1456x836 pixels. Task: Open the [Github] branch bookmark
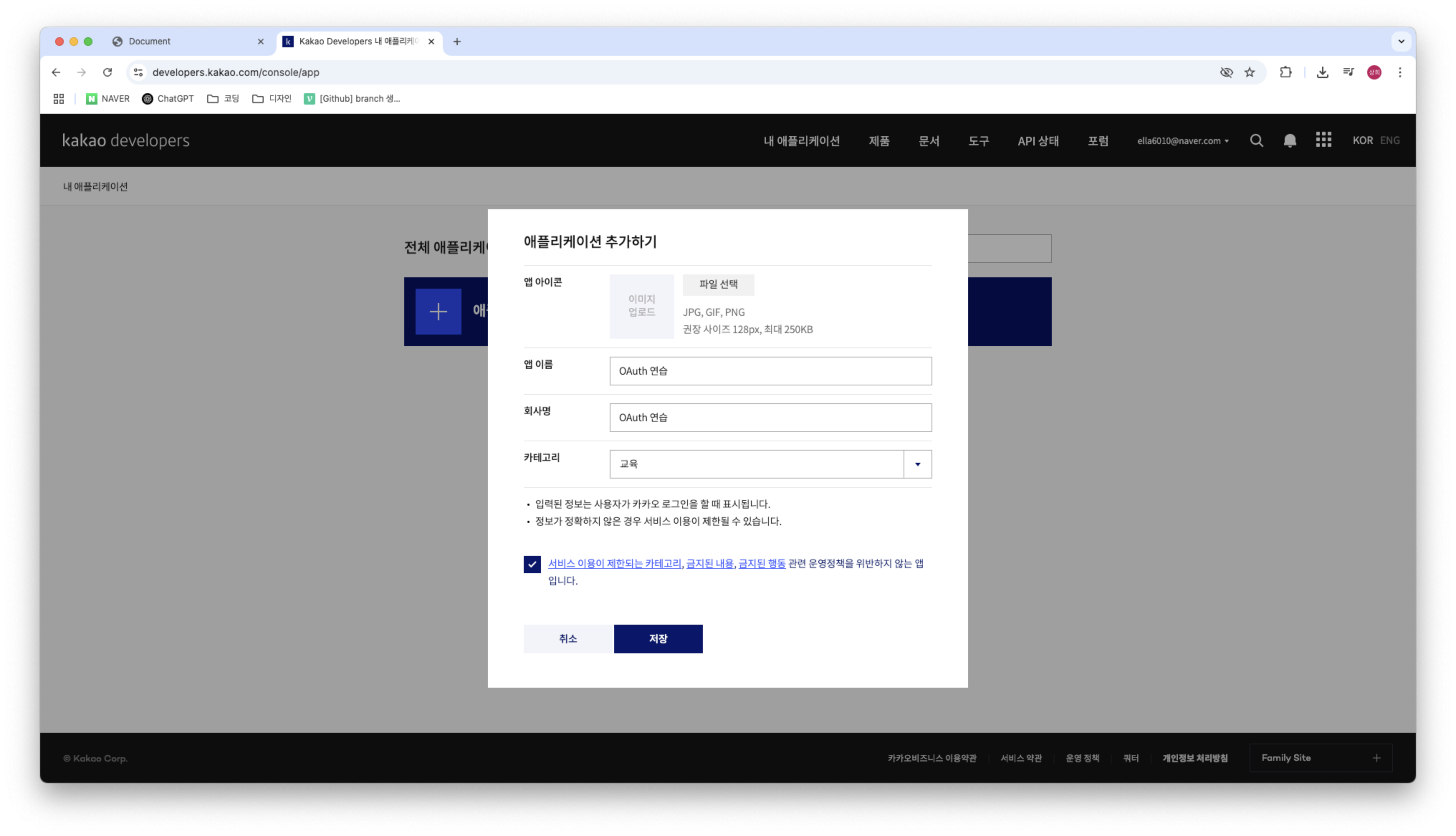coord(352,99)
